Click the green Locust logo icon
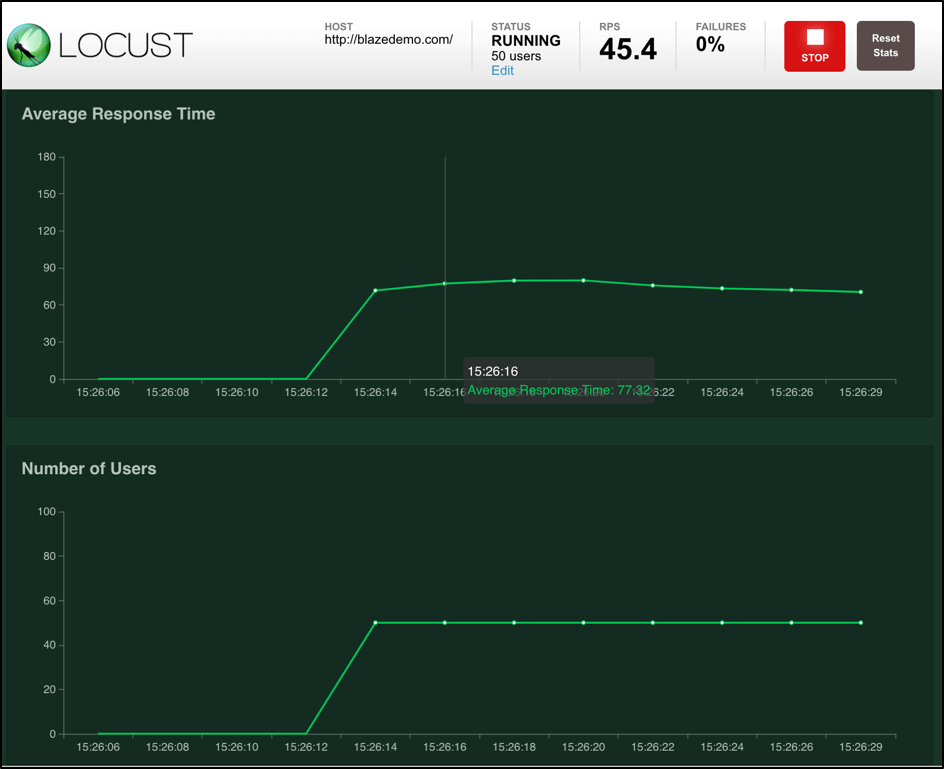This screenshot has width=944, height=769. click(29, 45)
